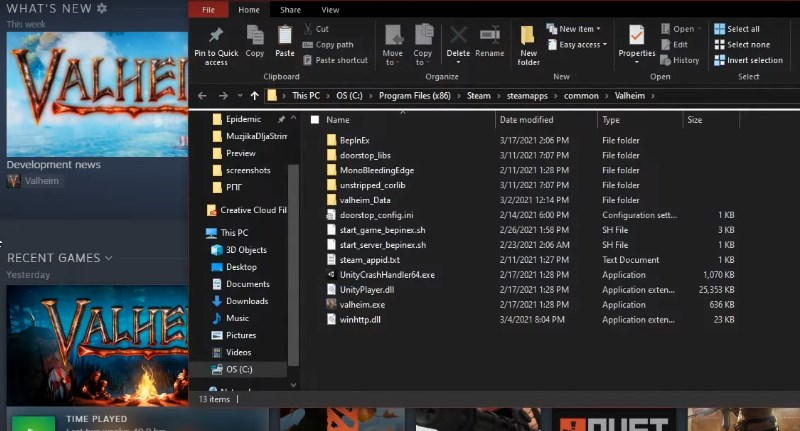Viewport: 800px width, 431px height.
Task: Click Select none in ribbon
Action: (x=741, y=45)
